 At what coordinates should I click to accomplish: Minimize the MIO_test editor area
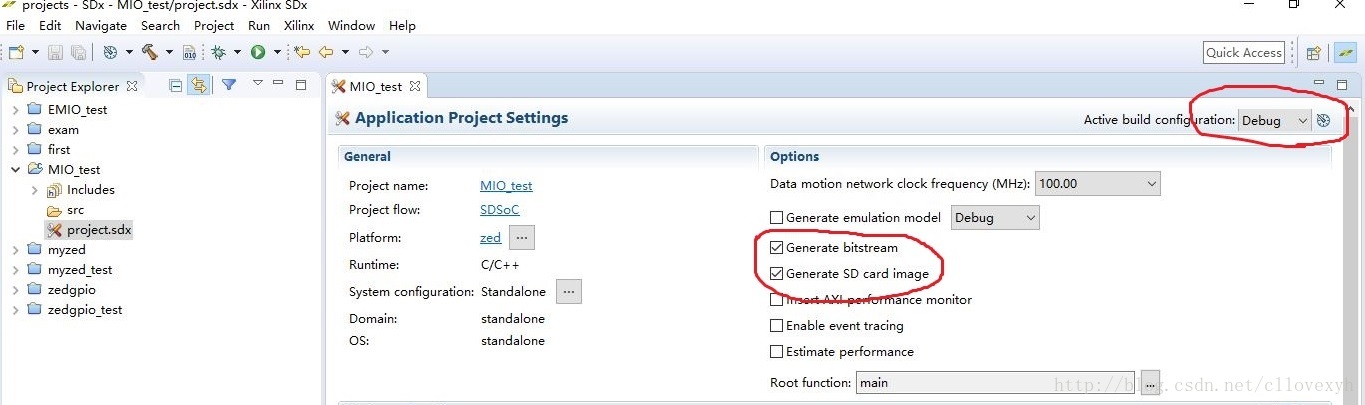click(x=1319, y=84)
